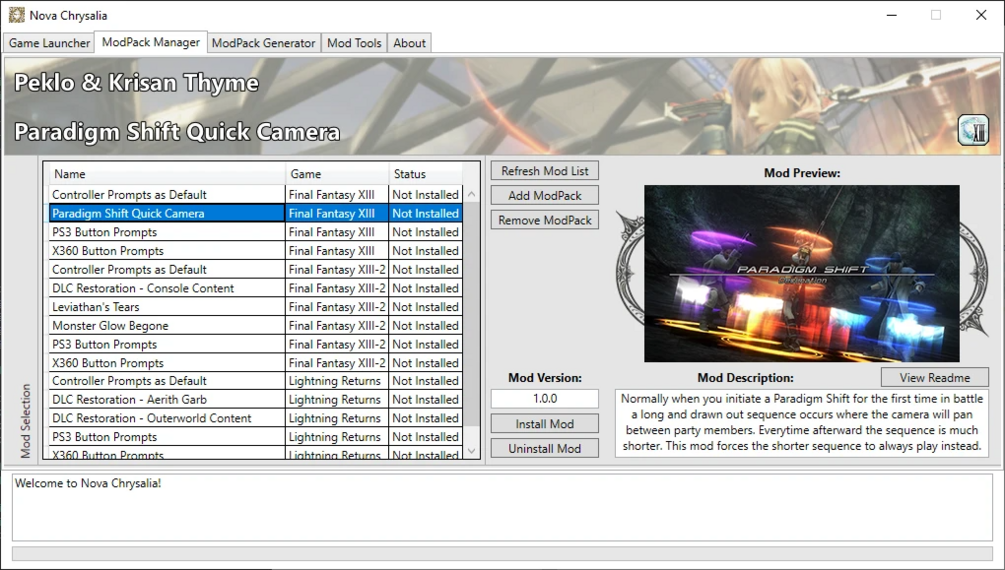Screen dimensions: 1005x570
Task: Select DLC Restoration - Console Content mod
Action: point(256,288)
